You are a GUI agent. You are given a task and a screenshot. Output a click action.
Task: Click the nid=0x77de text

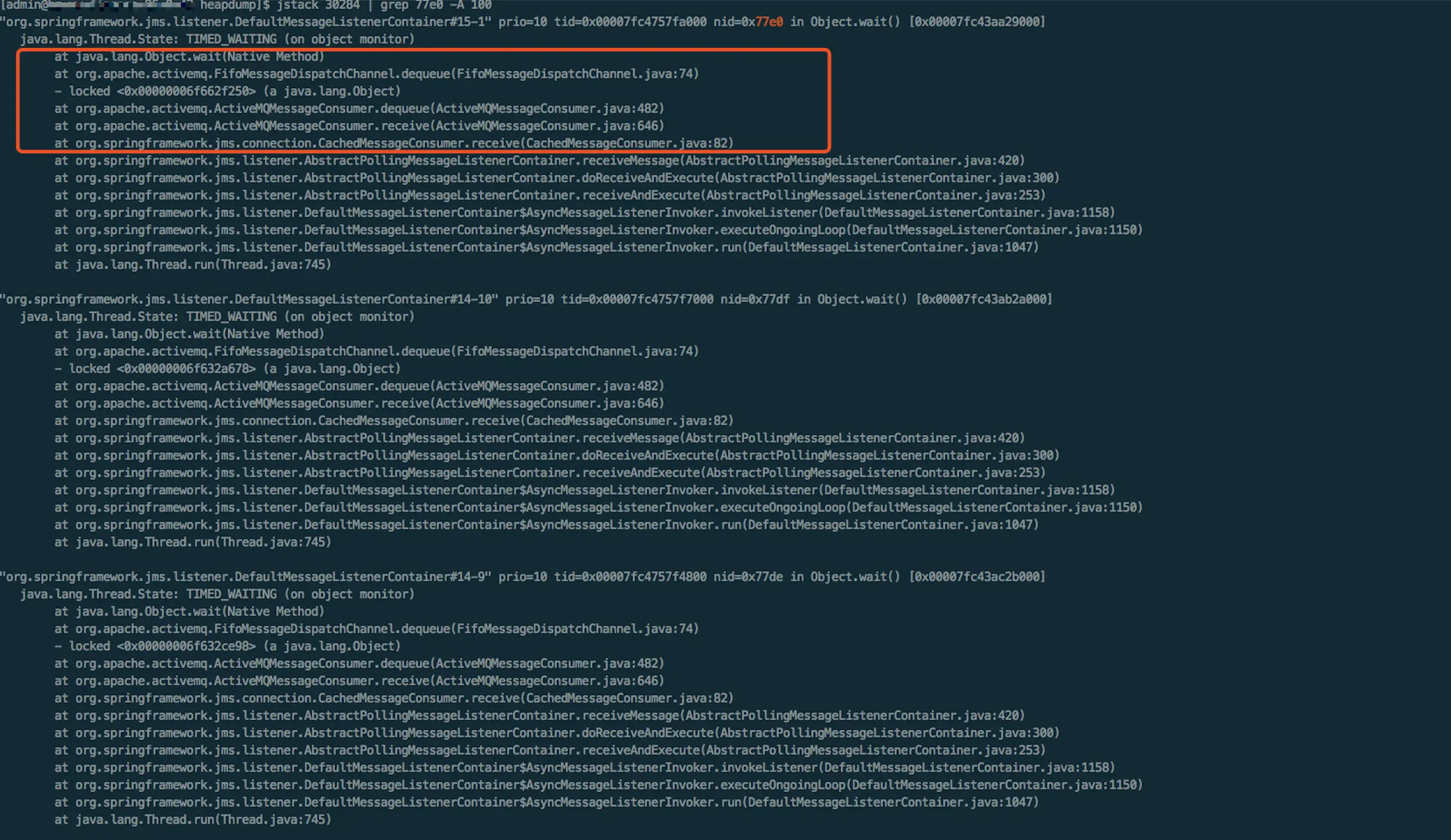[748, 577]
